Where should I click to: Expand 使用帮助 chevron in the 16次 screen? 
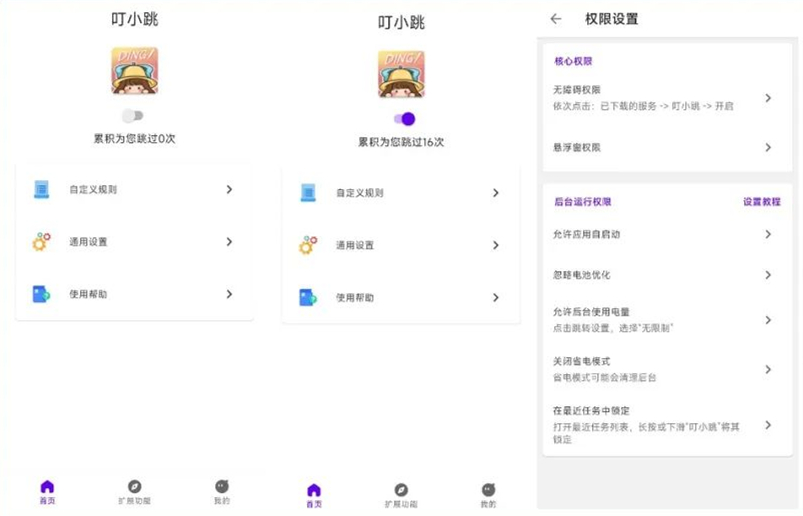496,297
